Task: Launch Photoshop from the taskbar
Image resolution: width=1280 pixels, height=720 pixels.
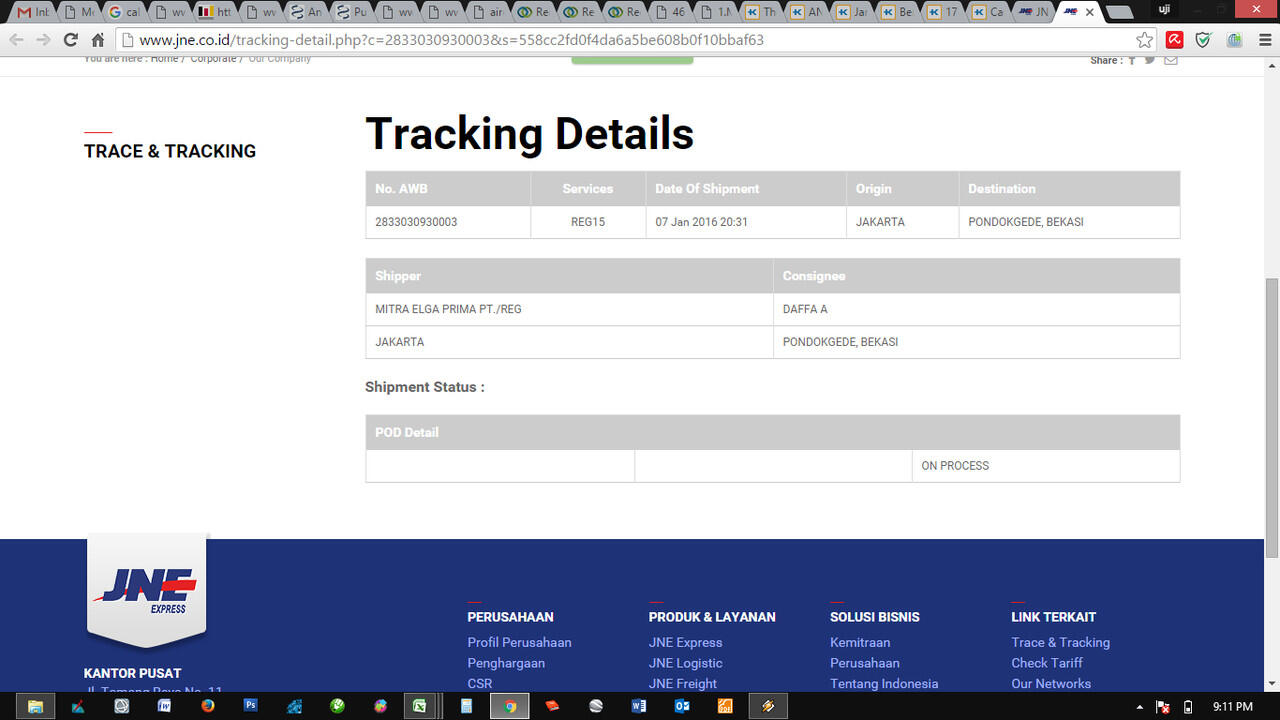Action: pos(251,706)
